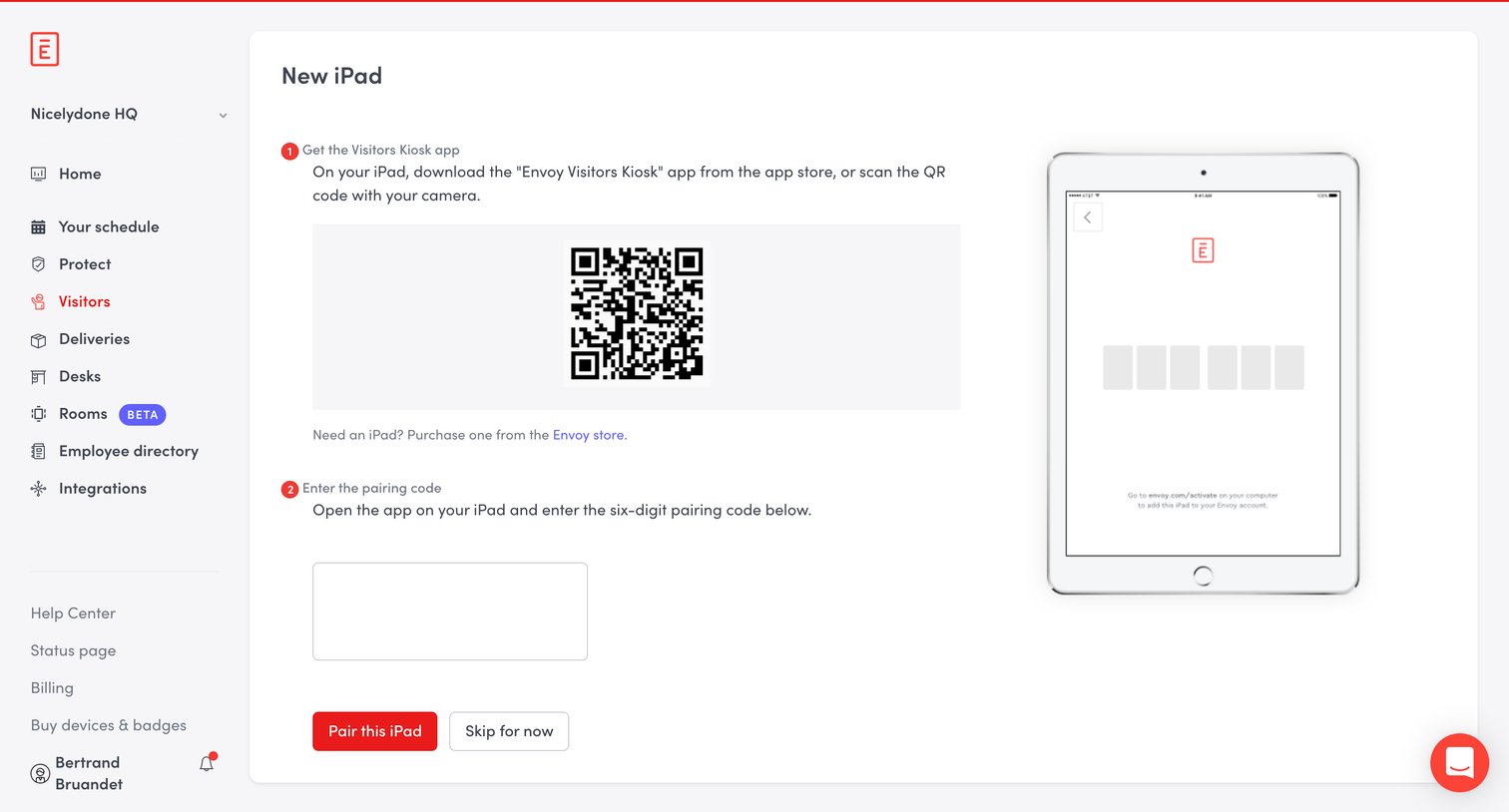
Task: Click the Protect shield icon
Action: (38, 264)
